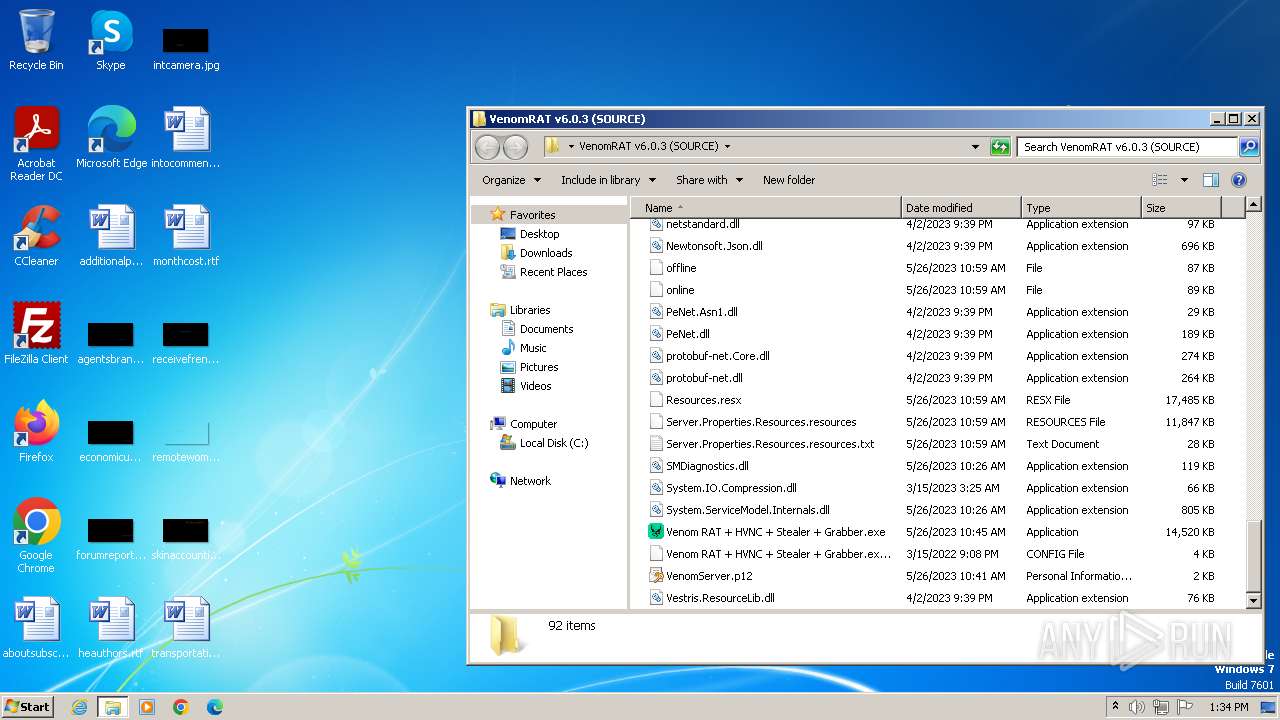The height and width of the screenshot is (720, 1280).
Task: Click the volume tray icon
Action: [1137, 707]
